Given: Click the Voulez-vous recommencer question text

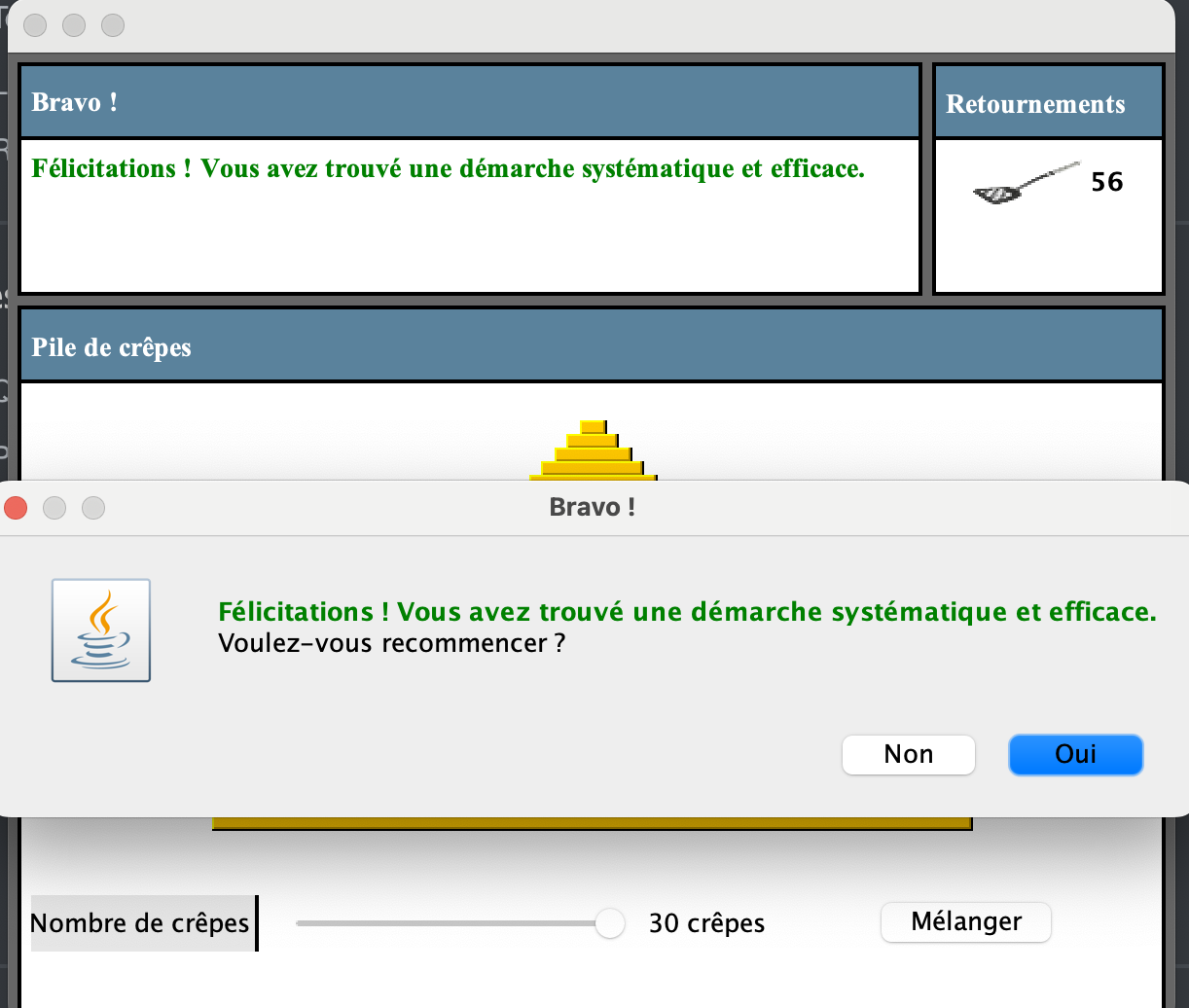Looking at the screenshot, I should (391, 644).
